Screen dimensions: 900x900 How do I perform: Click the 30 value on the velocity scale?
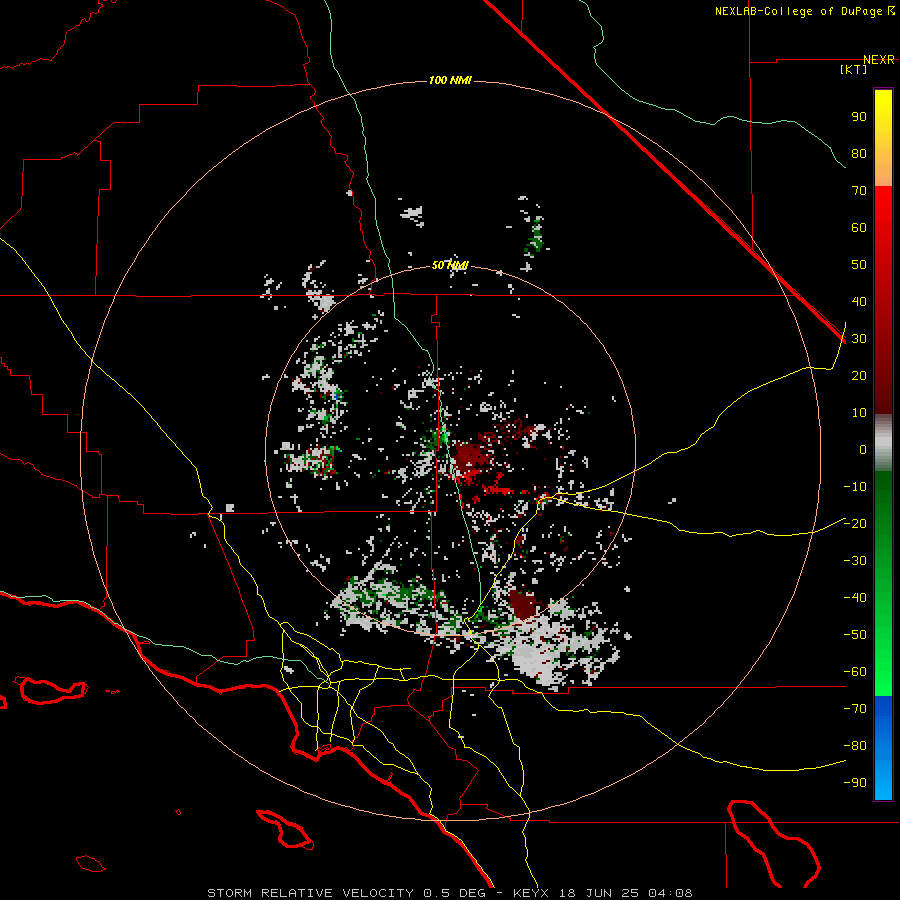[x=859, y=339]
